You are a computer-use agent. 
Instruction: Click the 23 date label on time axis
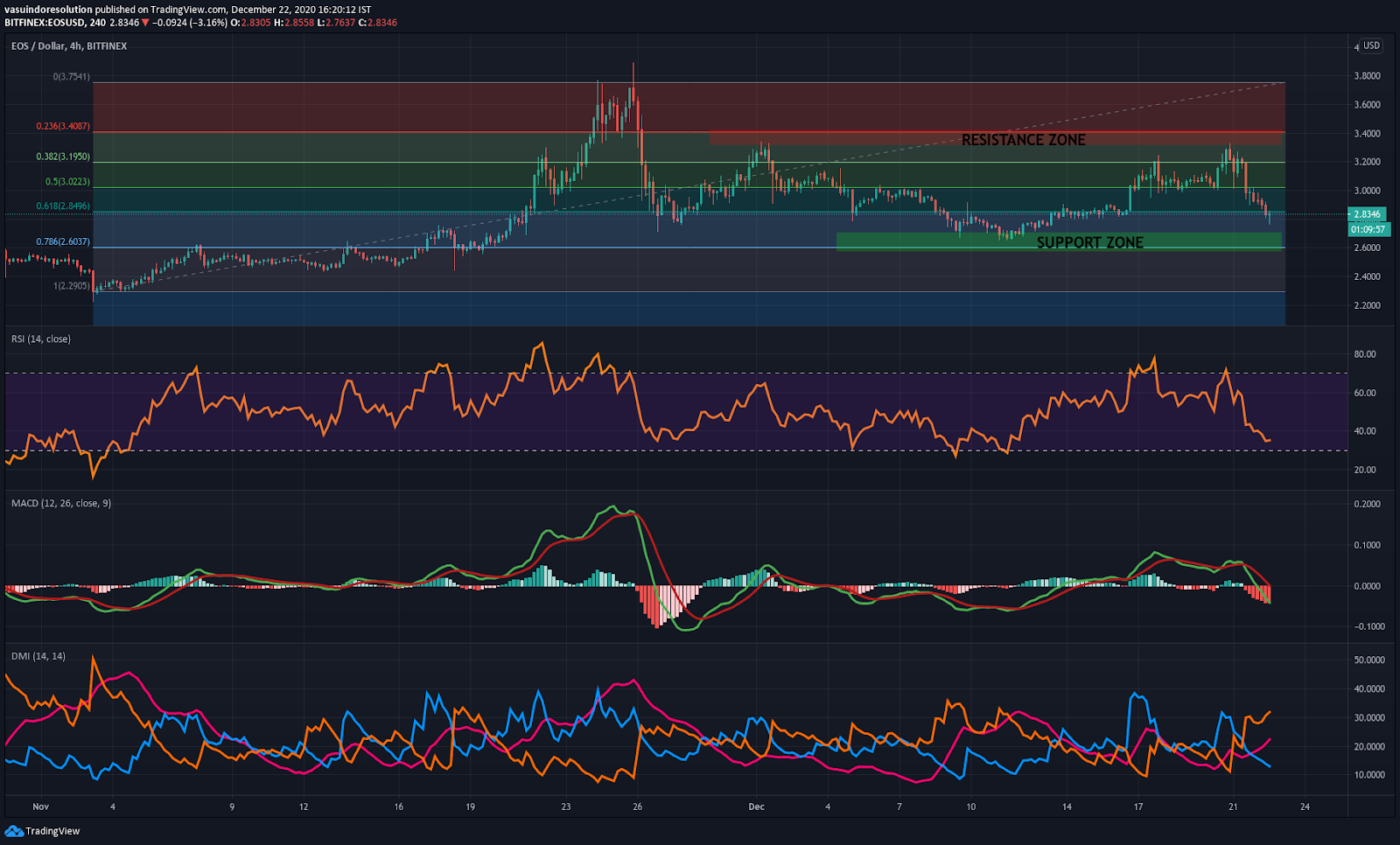[x=566, y=807]
